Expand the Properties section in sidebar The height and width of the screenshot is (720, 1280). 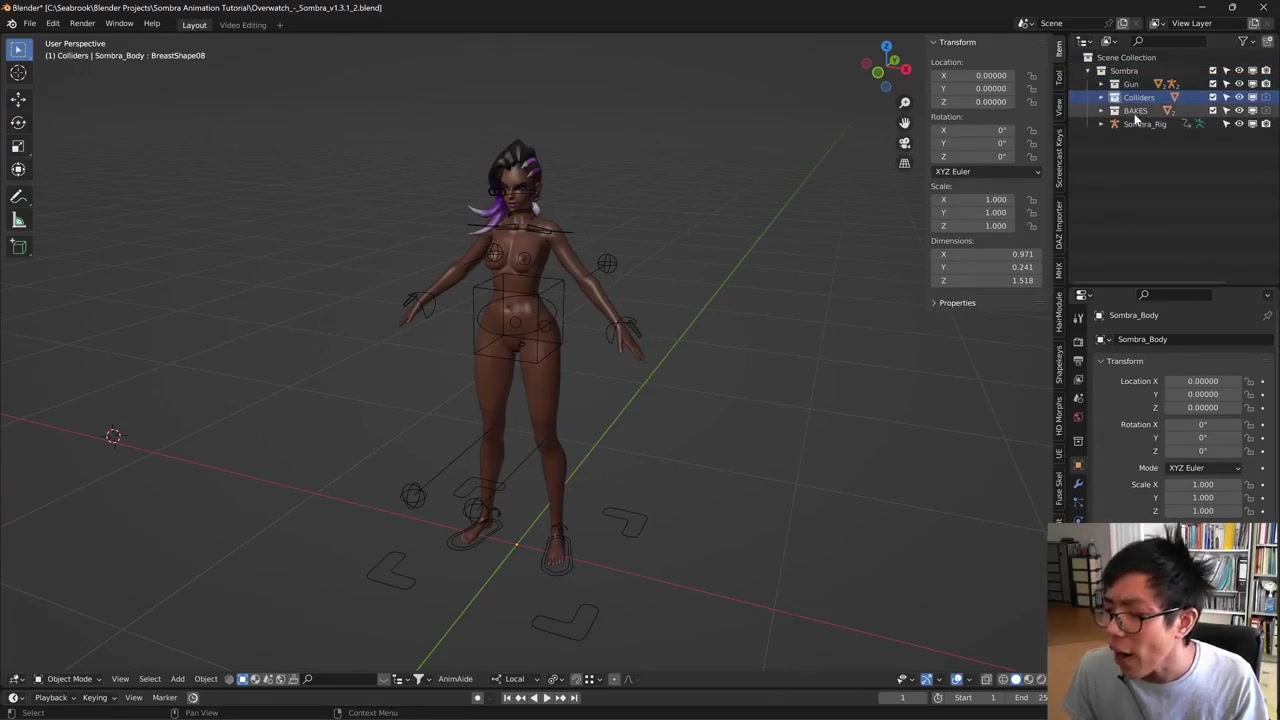956,303
